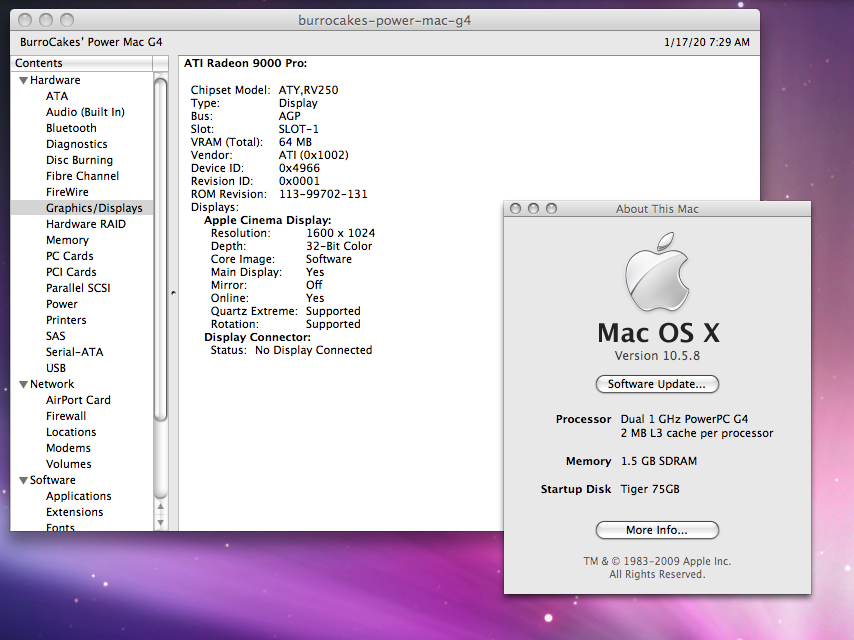Show Printers information
Image resolution: width=854 pixels, height=640 pixels.
pos(66,320)
